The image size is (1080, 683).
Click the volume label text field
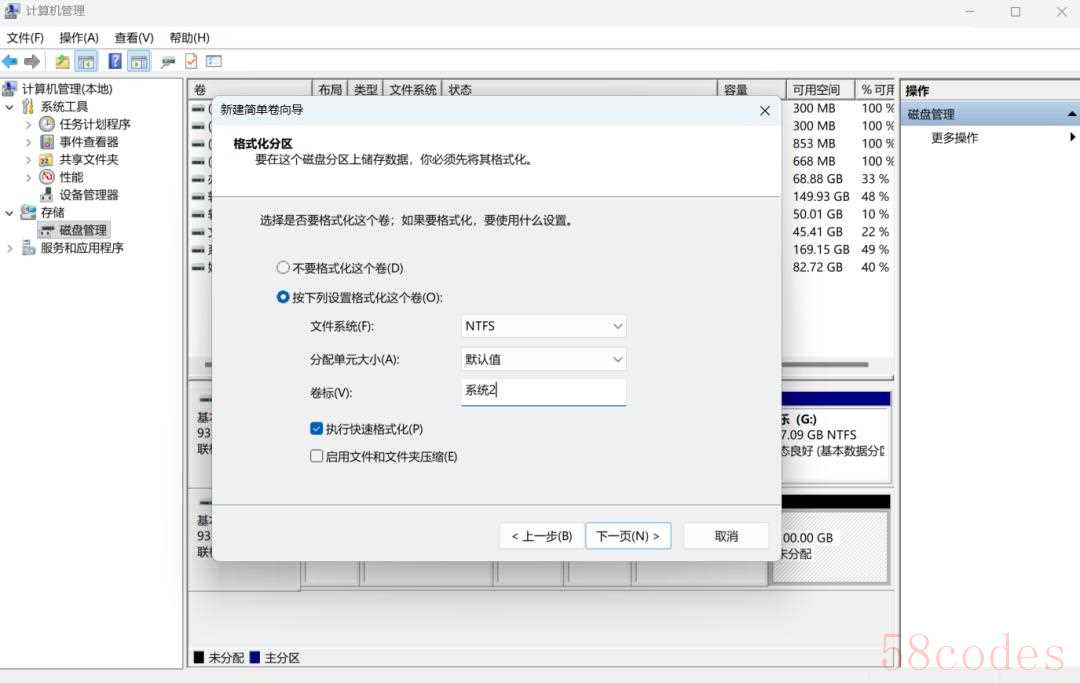click(x=543, y=391)
